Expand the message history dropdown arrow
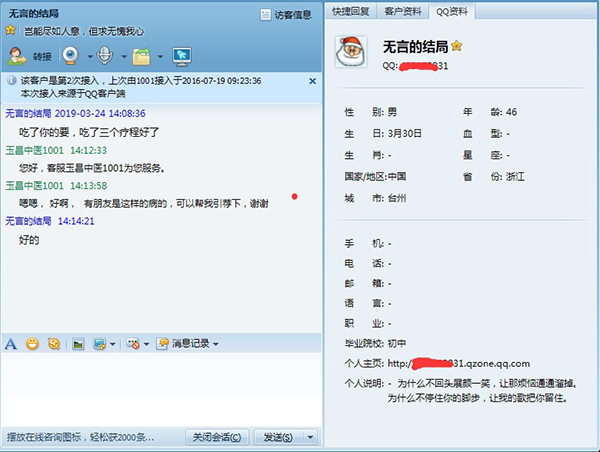The width and height of the screenshot is (600, 452). pyautogui.click(x=216, y=344)
